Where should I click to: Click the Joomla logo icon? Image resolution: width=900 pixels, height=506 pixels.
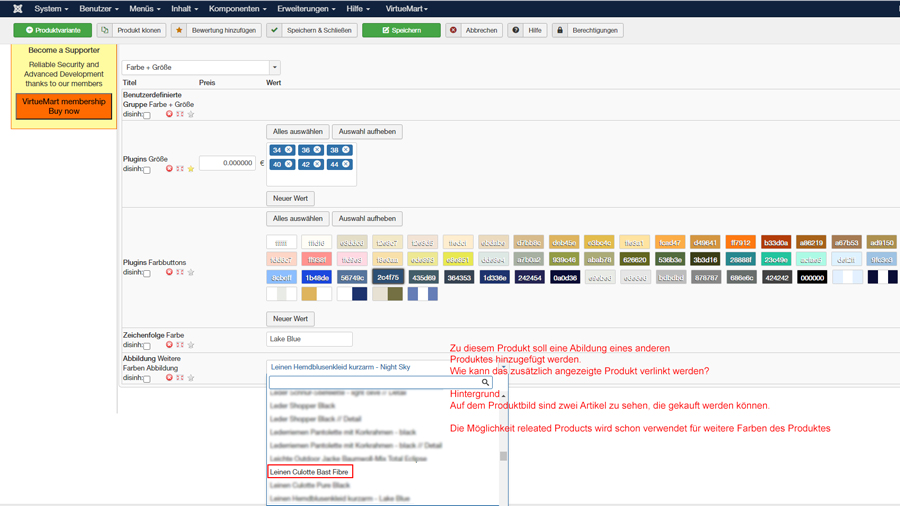(17, 9)
